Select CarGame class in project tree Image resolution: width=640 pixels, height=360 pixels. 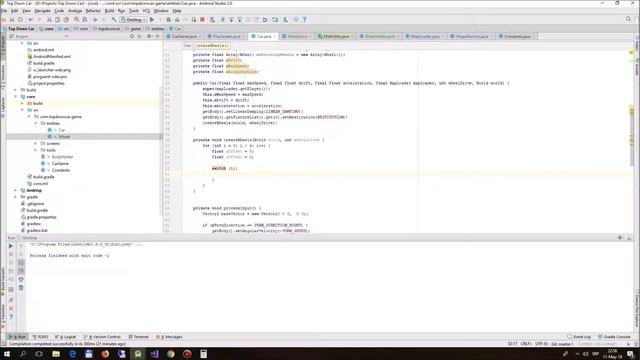(60, 164)
